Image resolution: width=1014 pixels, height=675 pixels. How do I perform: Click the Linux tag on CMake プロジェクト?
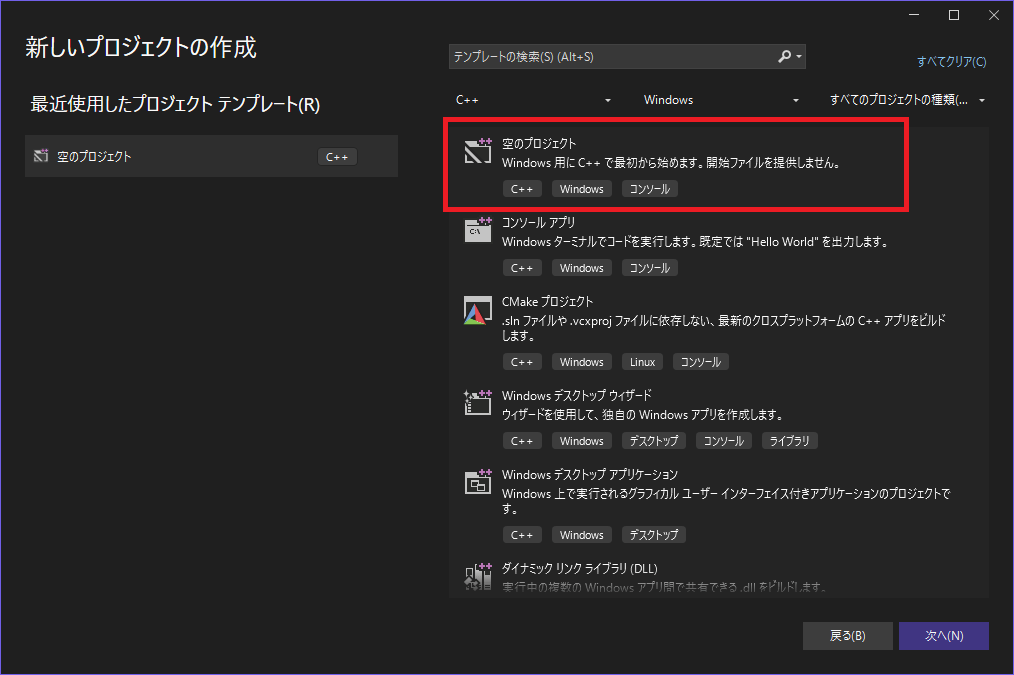(641, 361)
